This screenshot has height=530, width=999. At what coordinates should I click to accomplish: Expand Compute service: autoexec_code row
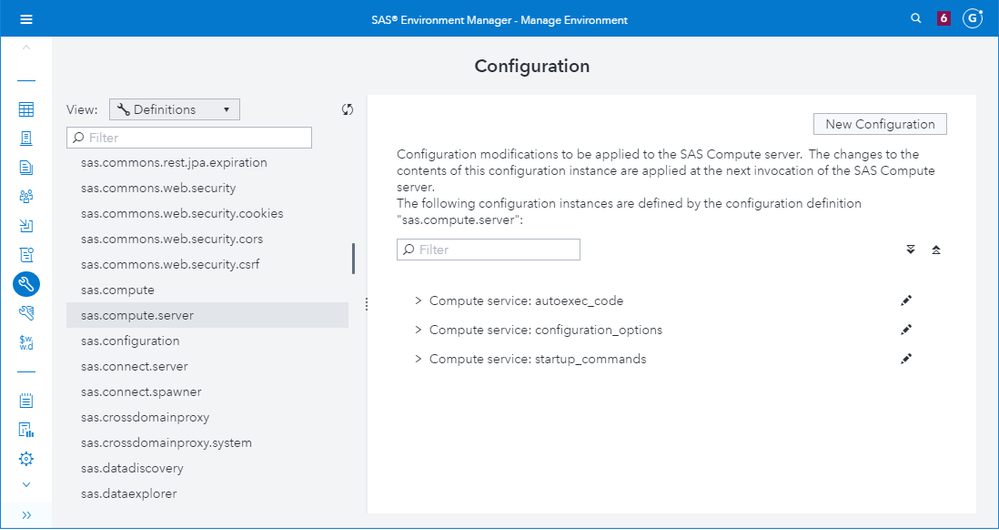tap(418, 301)
